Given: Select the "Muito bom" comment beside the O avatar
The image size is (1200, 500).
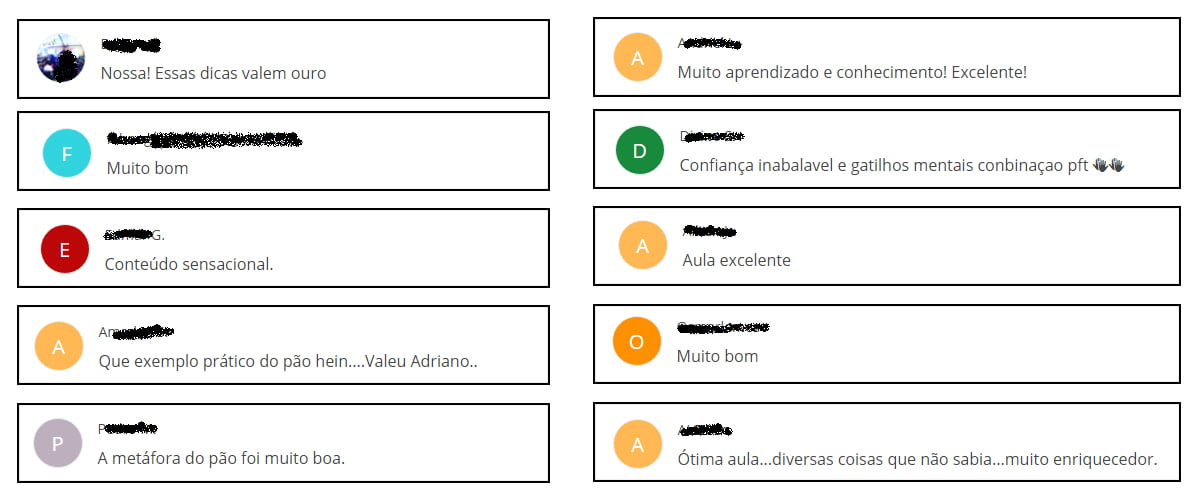Looking at the screenshot, I should tap(717, 356).
